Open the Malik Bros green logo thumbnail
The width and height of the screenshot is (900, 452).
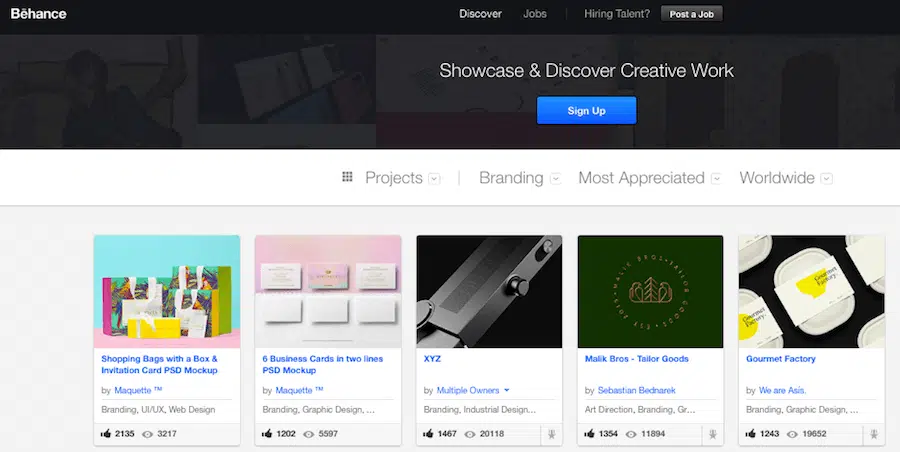click(x=650, y=290)
